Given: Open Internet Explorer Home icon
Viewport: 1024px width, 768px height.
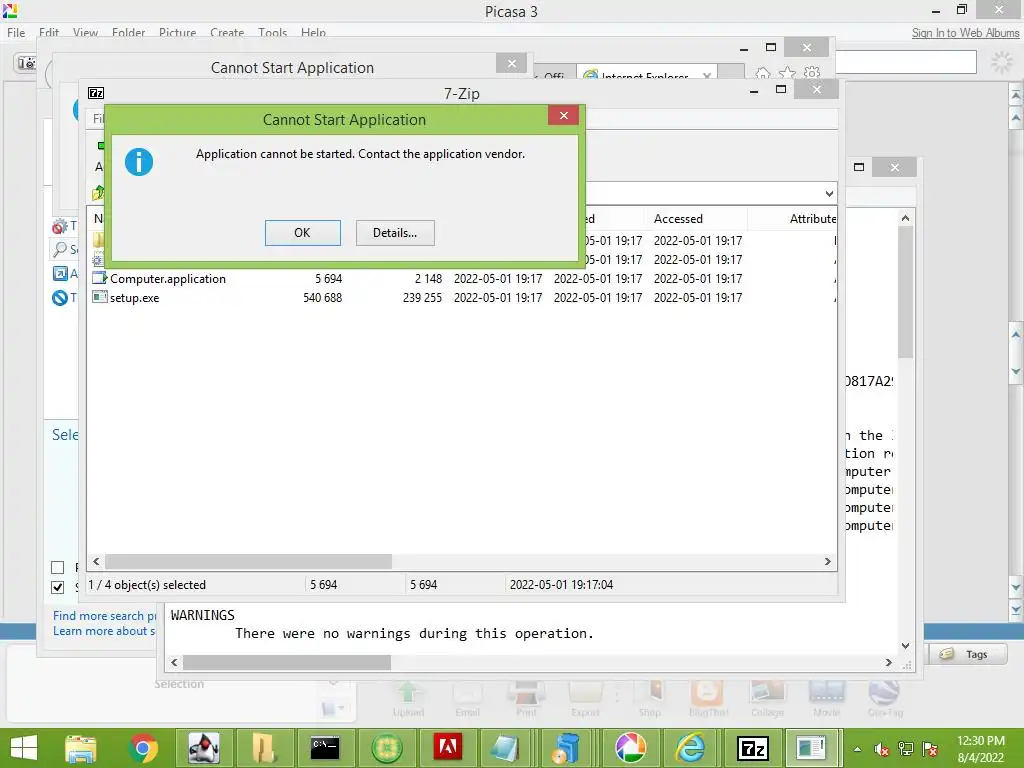Looking at the screenshot, I should (x=763, y=73).
